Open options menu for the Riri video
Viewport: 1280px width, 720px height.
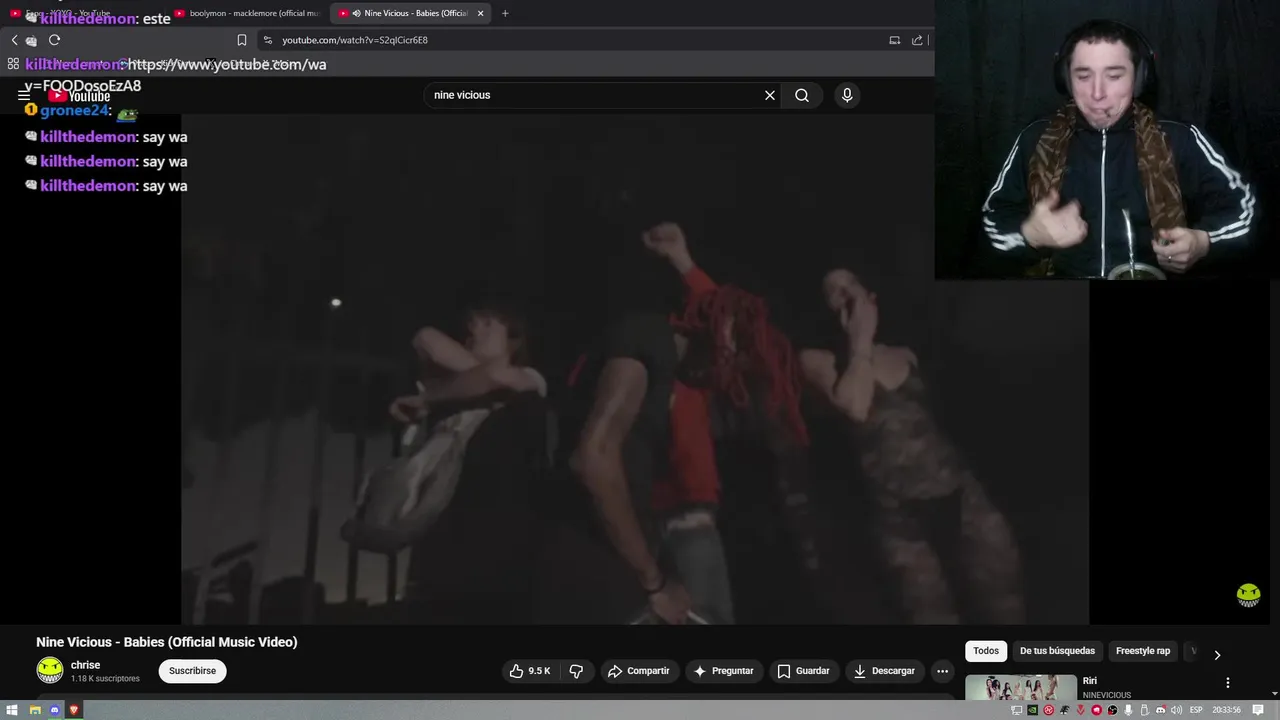[1228, 683]
